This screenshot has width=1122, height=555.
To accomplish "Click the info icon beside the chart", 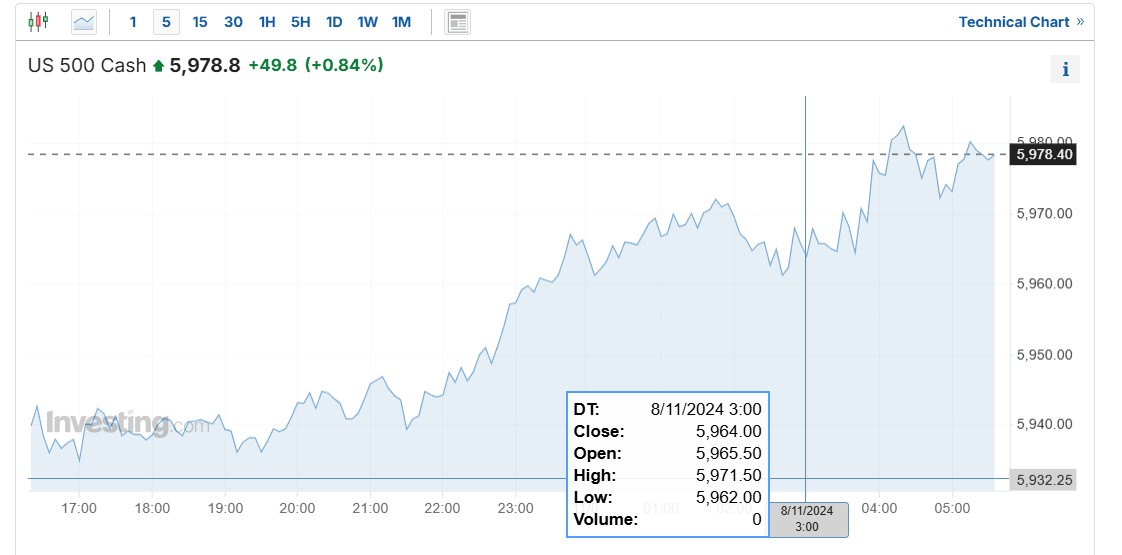I will tap(1065, 69).
